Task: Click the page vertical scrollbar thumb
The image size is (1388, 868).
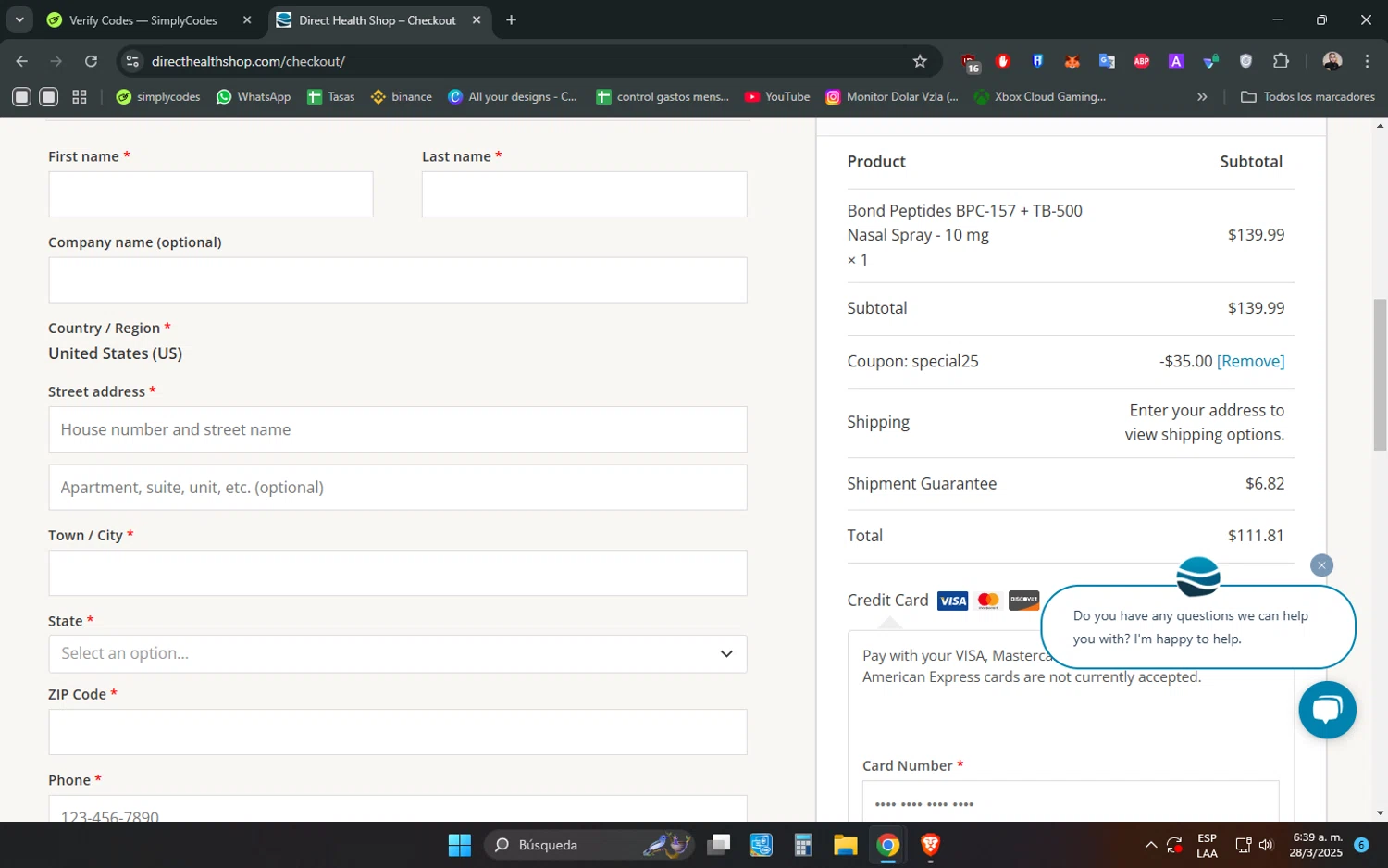Action: (x=1380, y=375)
